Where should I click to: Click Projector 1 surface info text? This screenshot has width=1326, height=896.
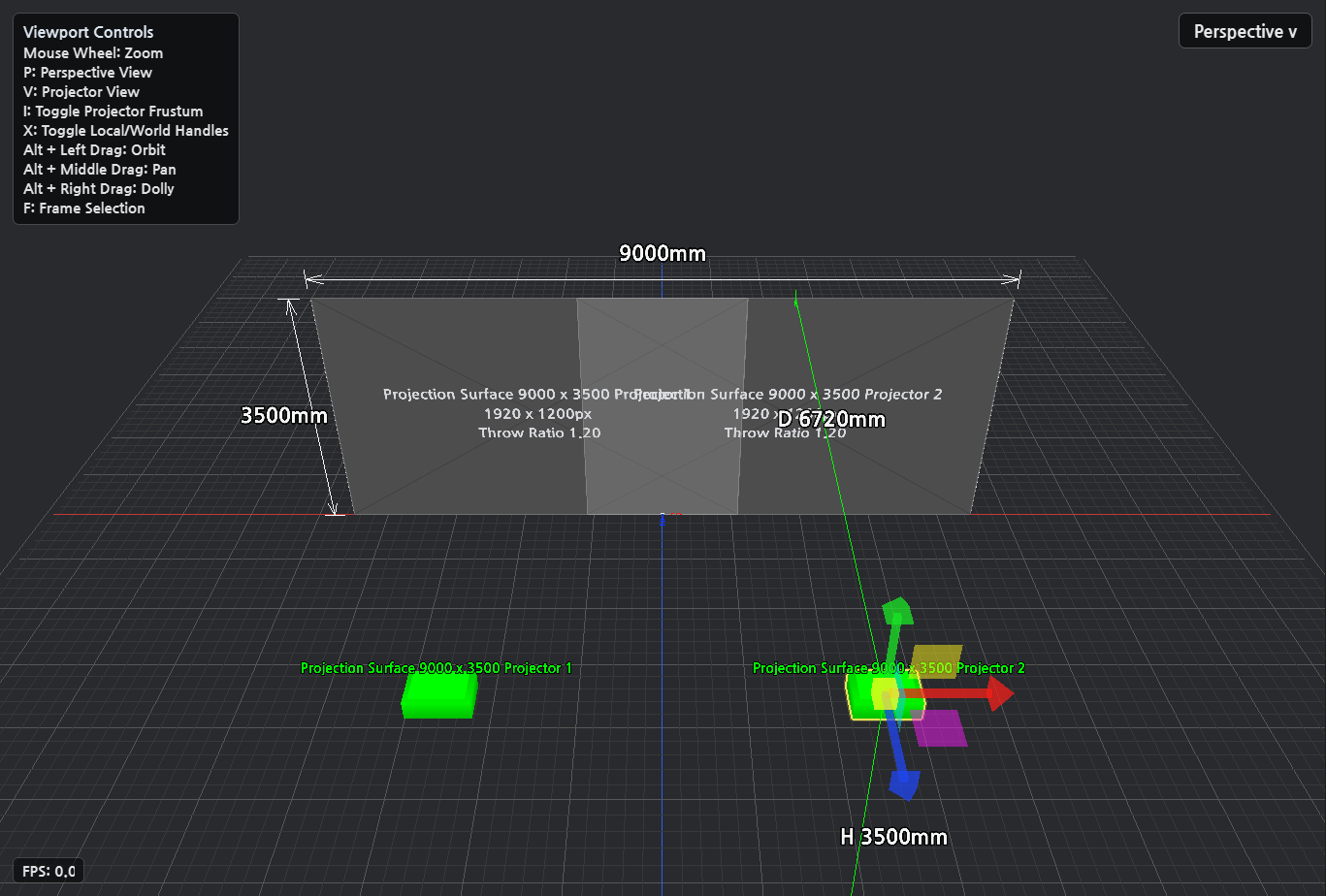point(537,413)
